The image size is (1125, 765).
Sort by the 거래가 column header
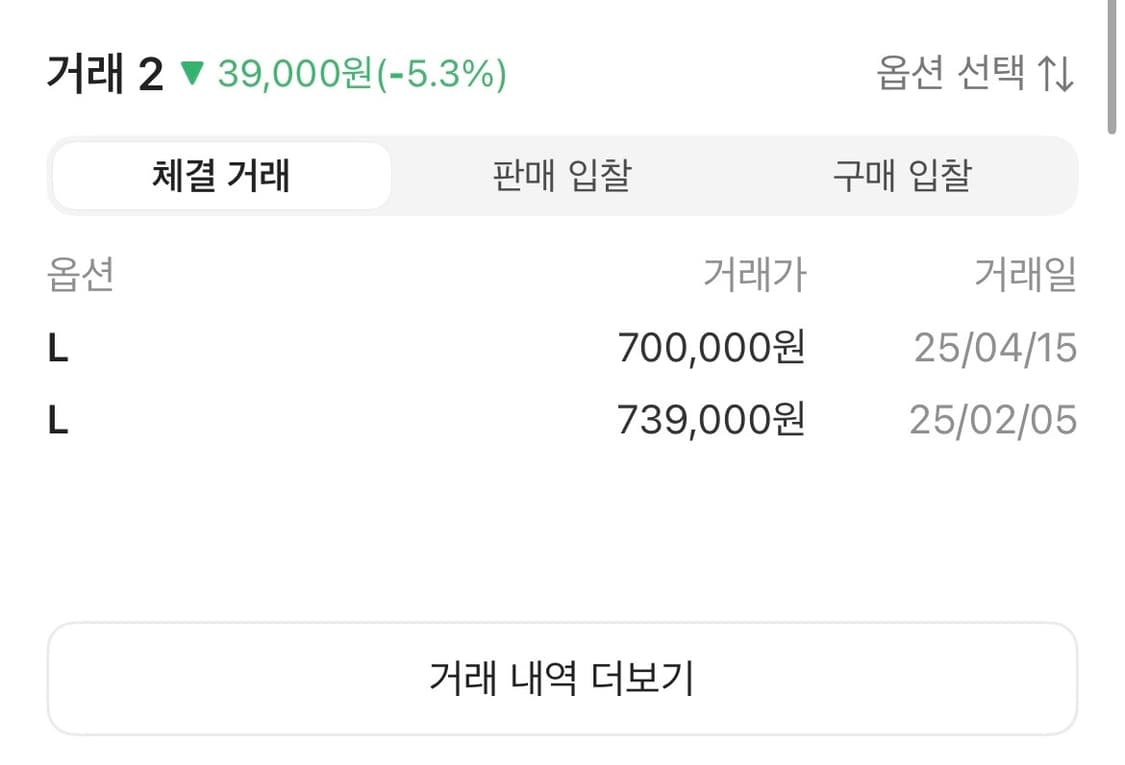(755, 278)
